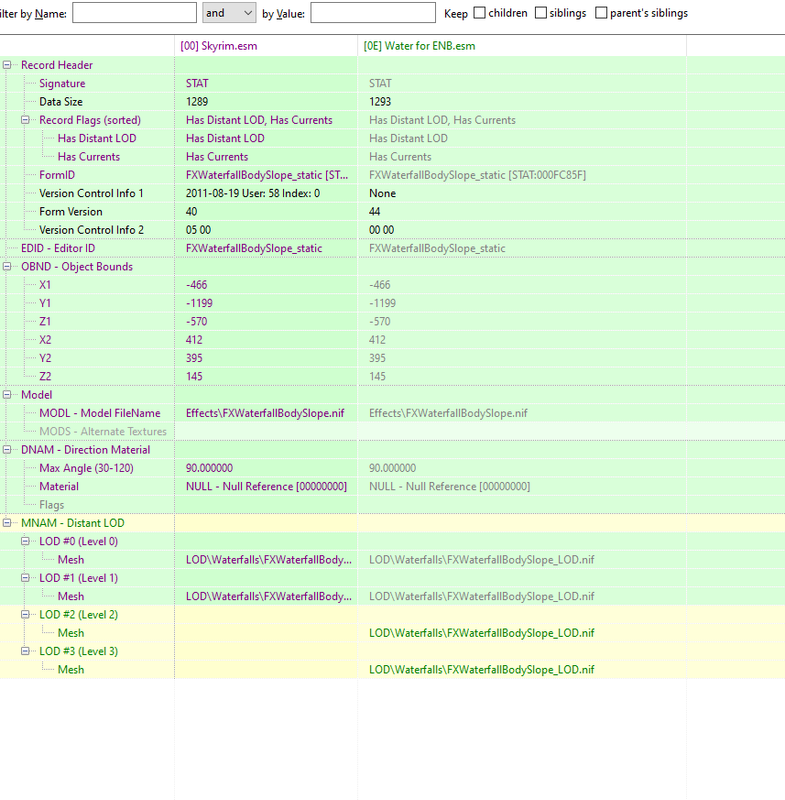
Task: Collapse the Record Header node
Action: pos(7,65)
